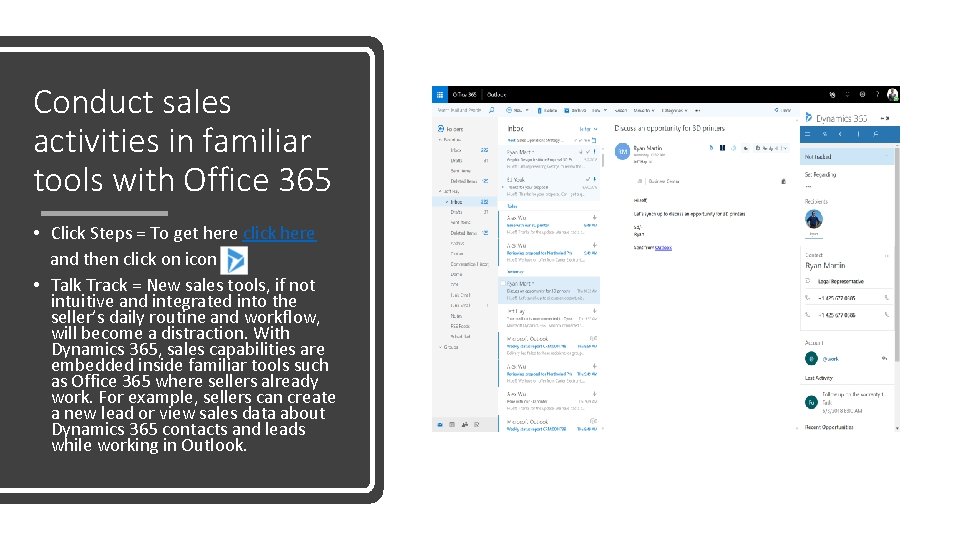The height and width of the screenshot is (540, 960).
Task: Click the Archive icon in toolbar
Action: click(x=567, y=110)
